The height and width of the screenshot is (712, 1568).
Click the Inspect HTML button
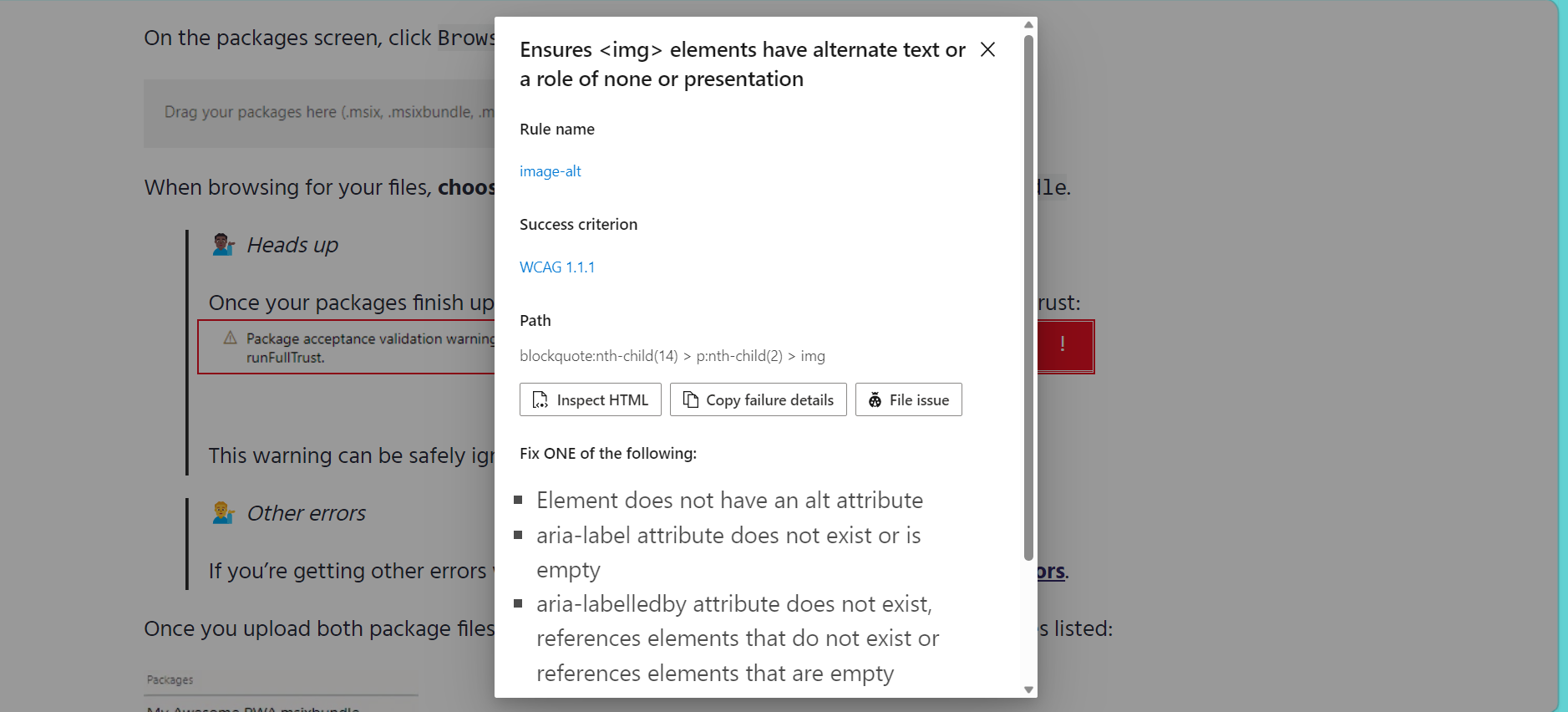tap(590, 399)
